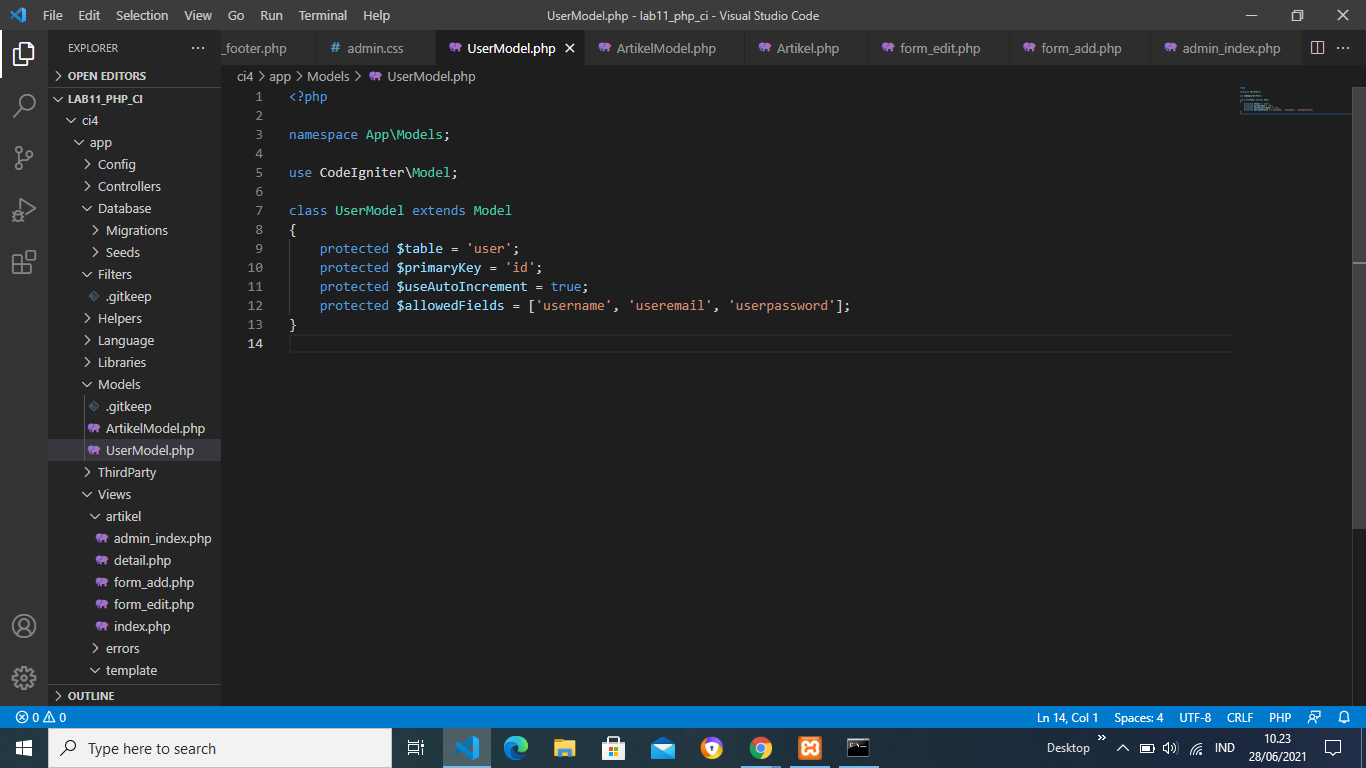Expand the Controllers folder

pos(127,186)
